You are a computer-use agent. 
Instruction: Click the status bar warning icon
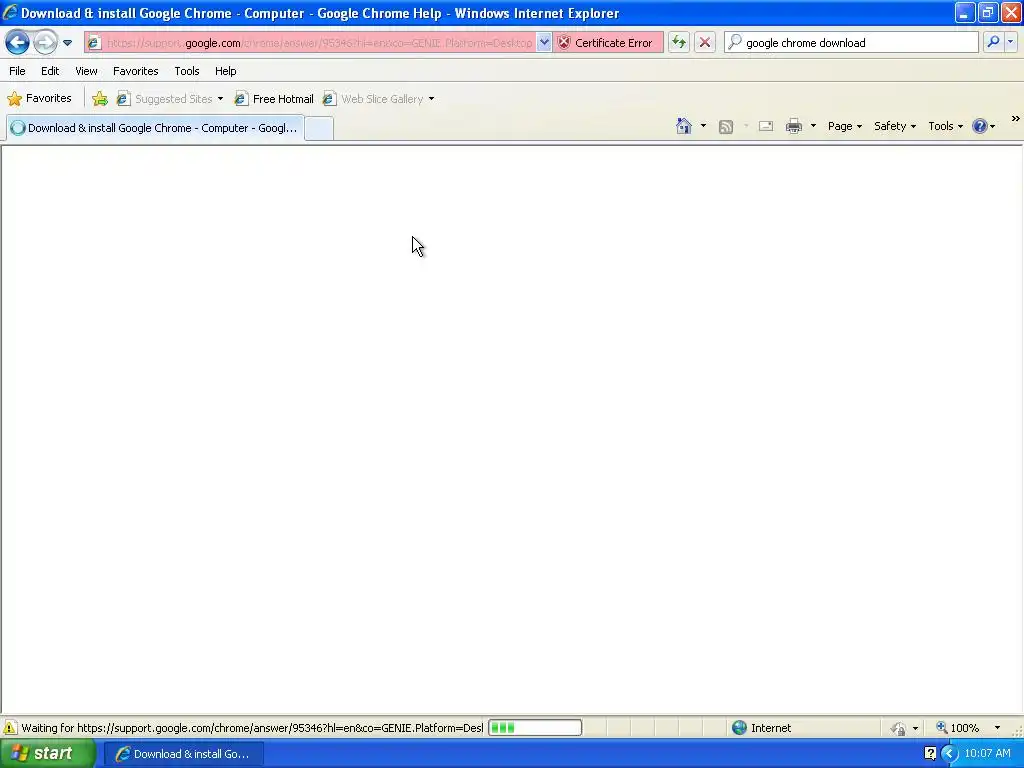[10, 728]
